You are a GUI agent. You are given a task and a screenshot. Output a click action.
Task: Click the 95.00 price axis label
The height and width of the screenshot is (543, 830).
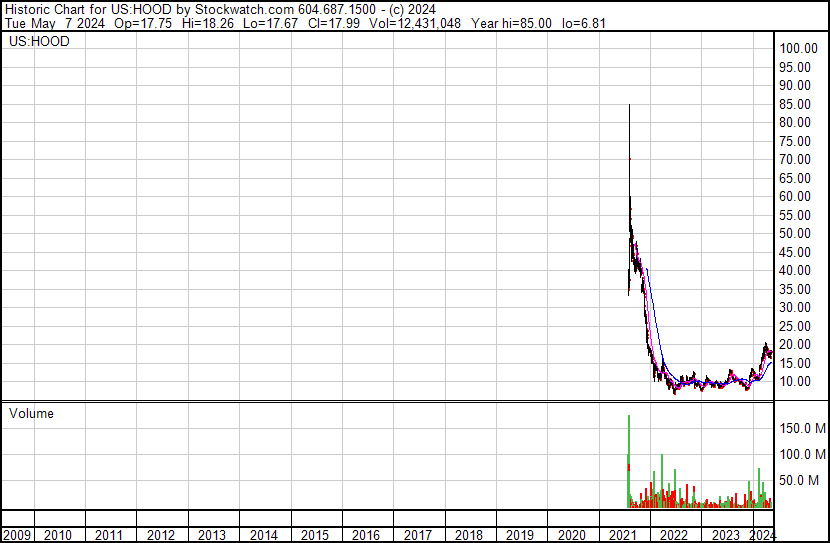(x=795, y=67)
